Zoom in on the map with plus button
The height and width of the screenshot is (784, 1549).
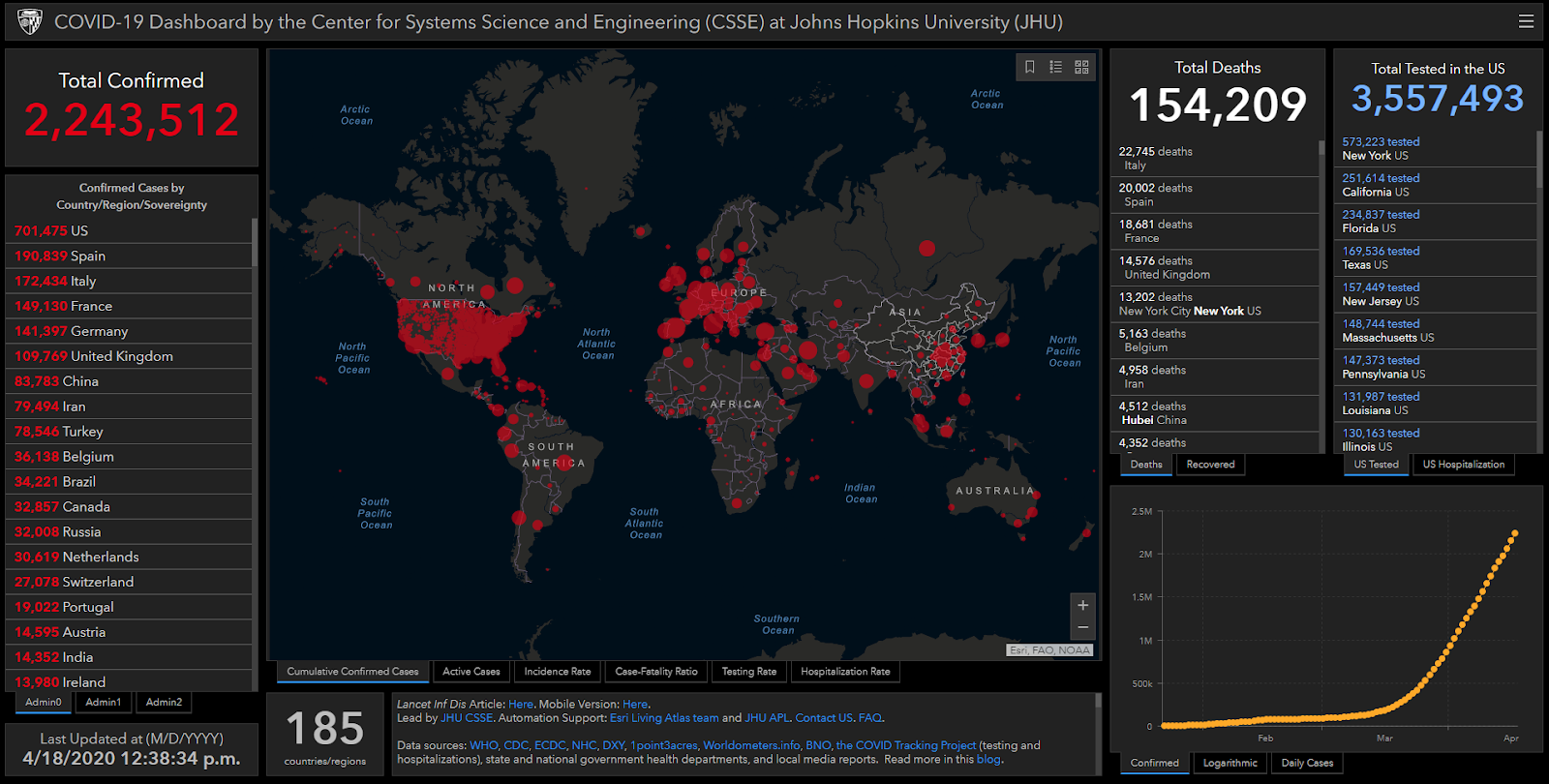click(x=1083, y=605)
